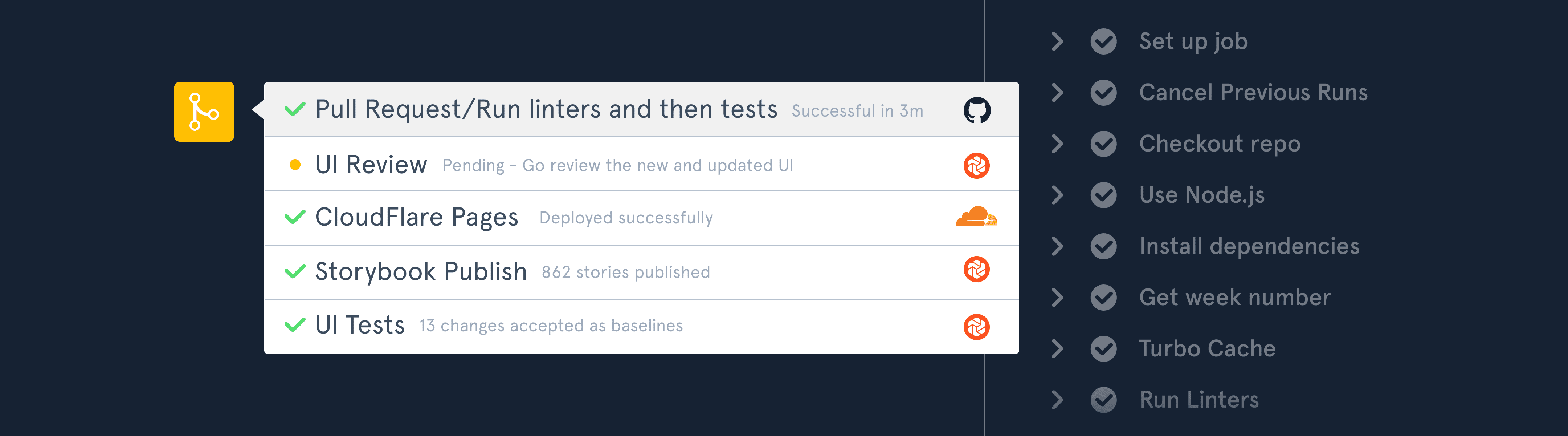The height and width of the screenshot is (436, 1568).
Task: Click the check circle beside Checkout repo
Action: click(1103, 144)
